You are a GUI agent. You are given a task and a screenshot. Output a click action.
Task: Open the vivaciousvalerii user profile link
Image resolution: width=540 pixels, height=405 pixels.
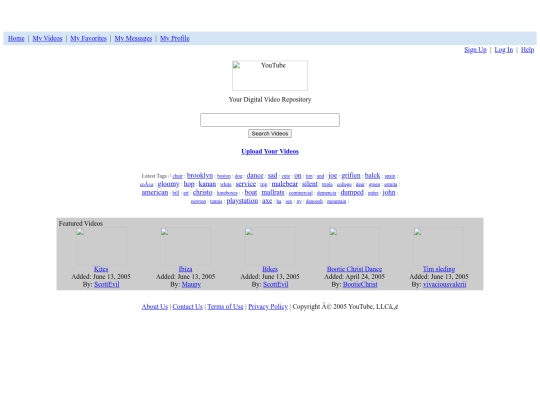[x=445, y=284]
